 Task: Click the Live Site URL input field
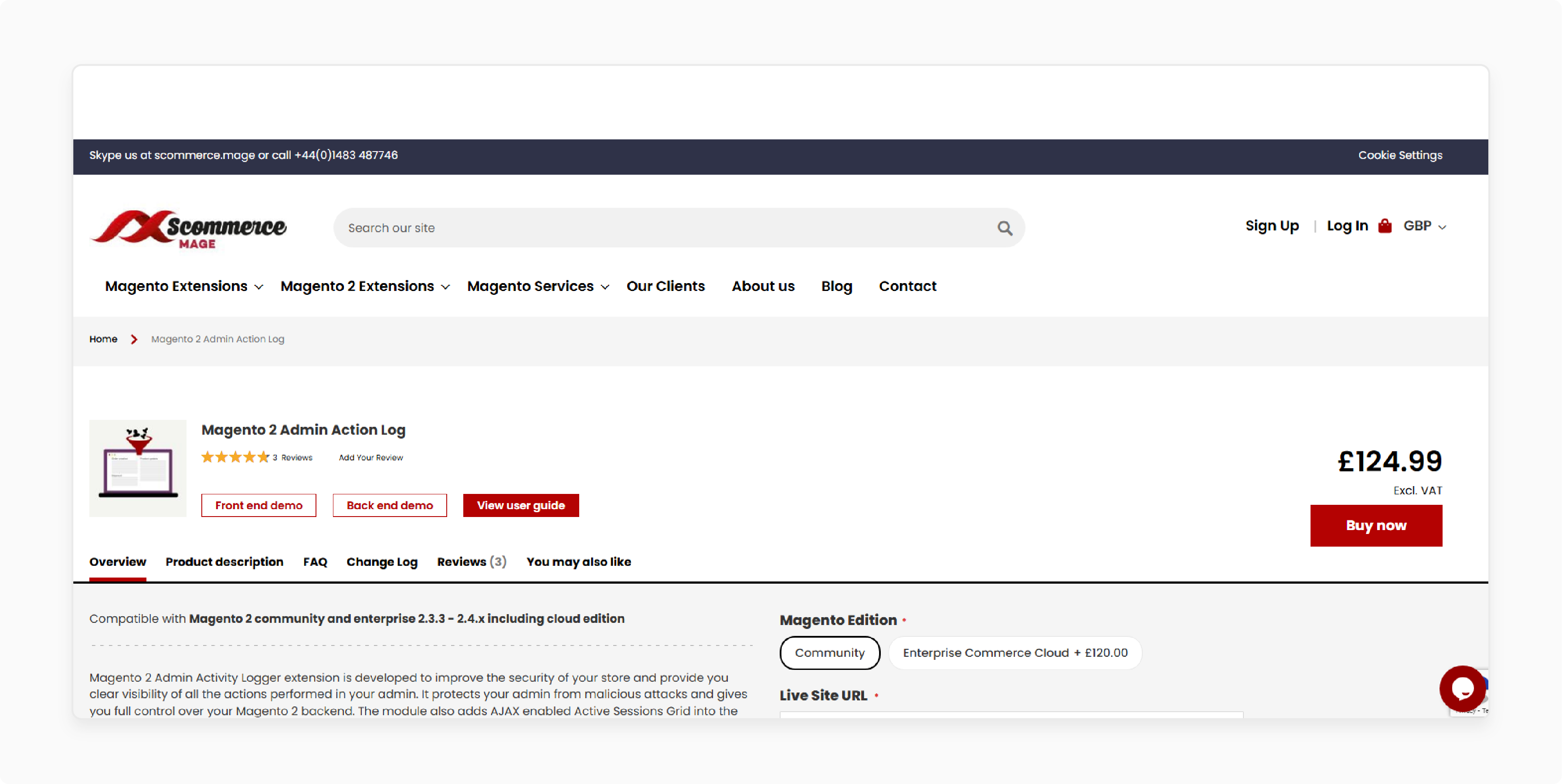click(1012, 715)
